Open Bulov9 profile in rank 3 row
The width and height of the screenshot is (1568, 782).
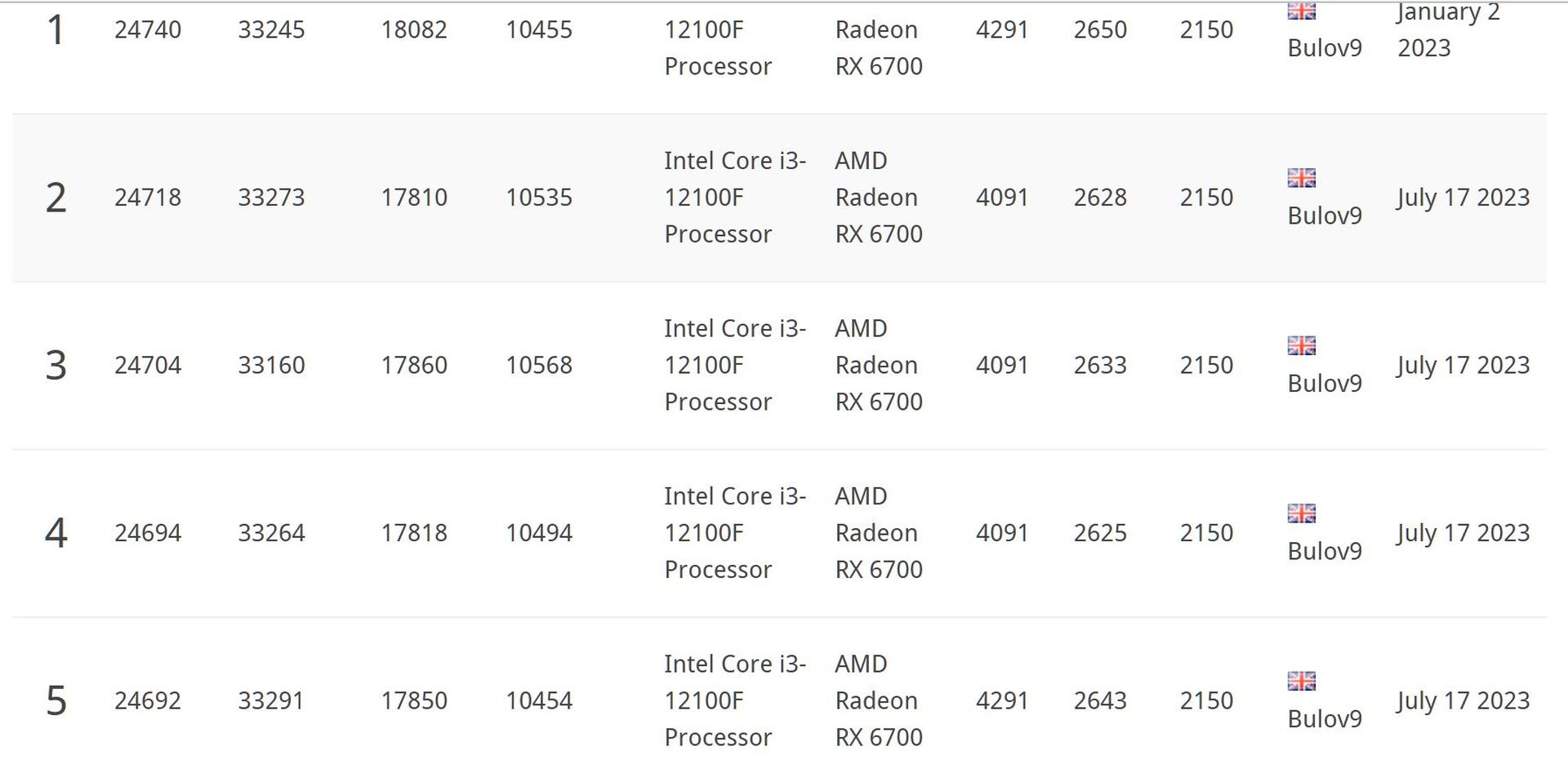pyautogui.click(x=1325, y=384)
